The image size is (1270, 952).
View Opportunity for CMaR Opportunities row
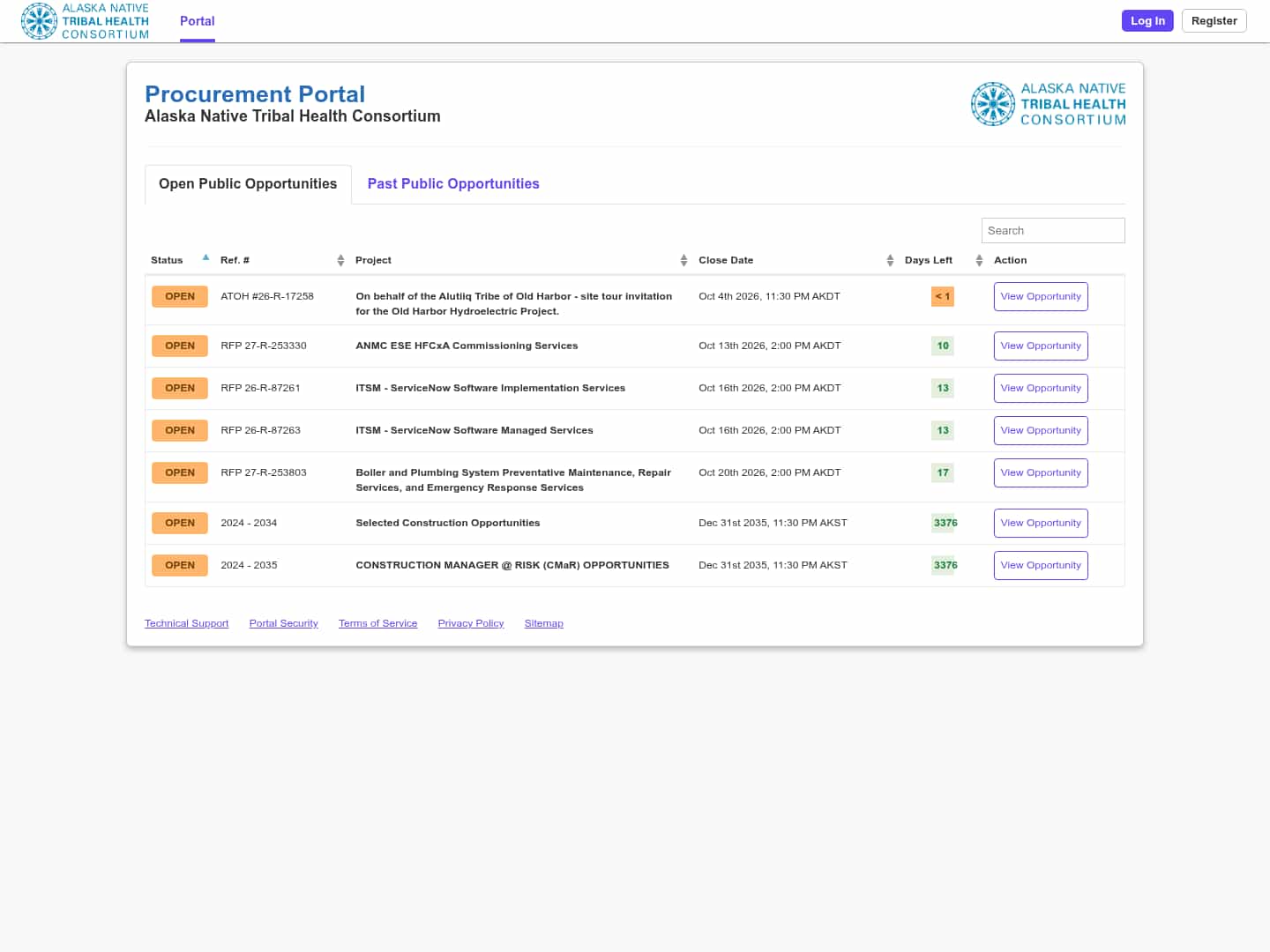(1041, 565)
